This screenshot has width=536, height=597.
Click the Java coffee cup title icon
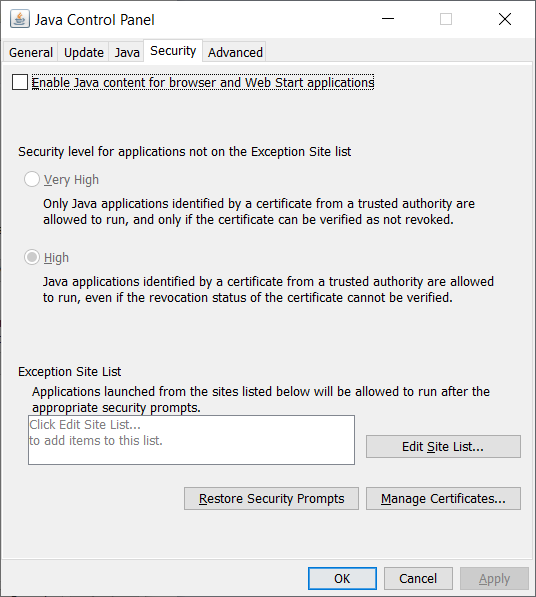click(x=20, y=19)
